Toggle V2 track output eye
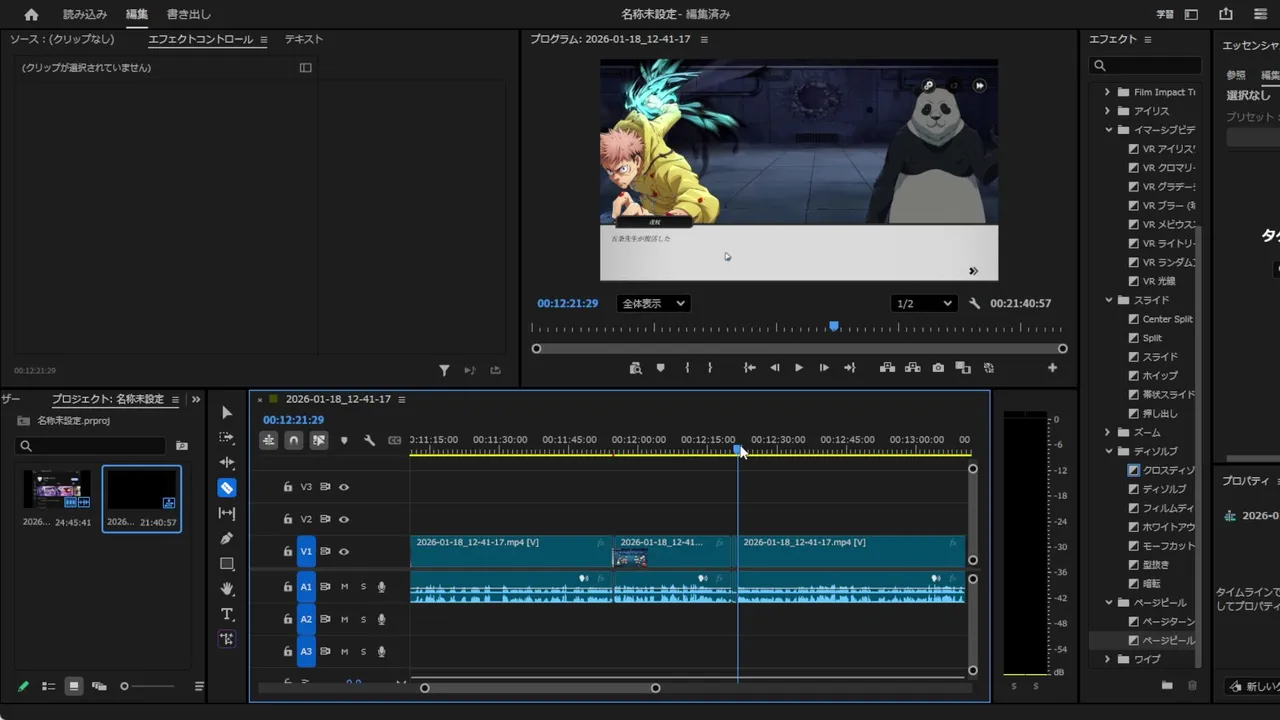1280x720 pixels. click(x=344, y=519)
